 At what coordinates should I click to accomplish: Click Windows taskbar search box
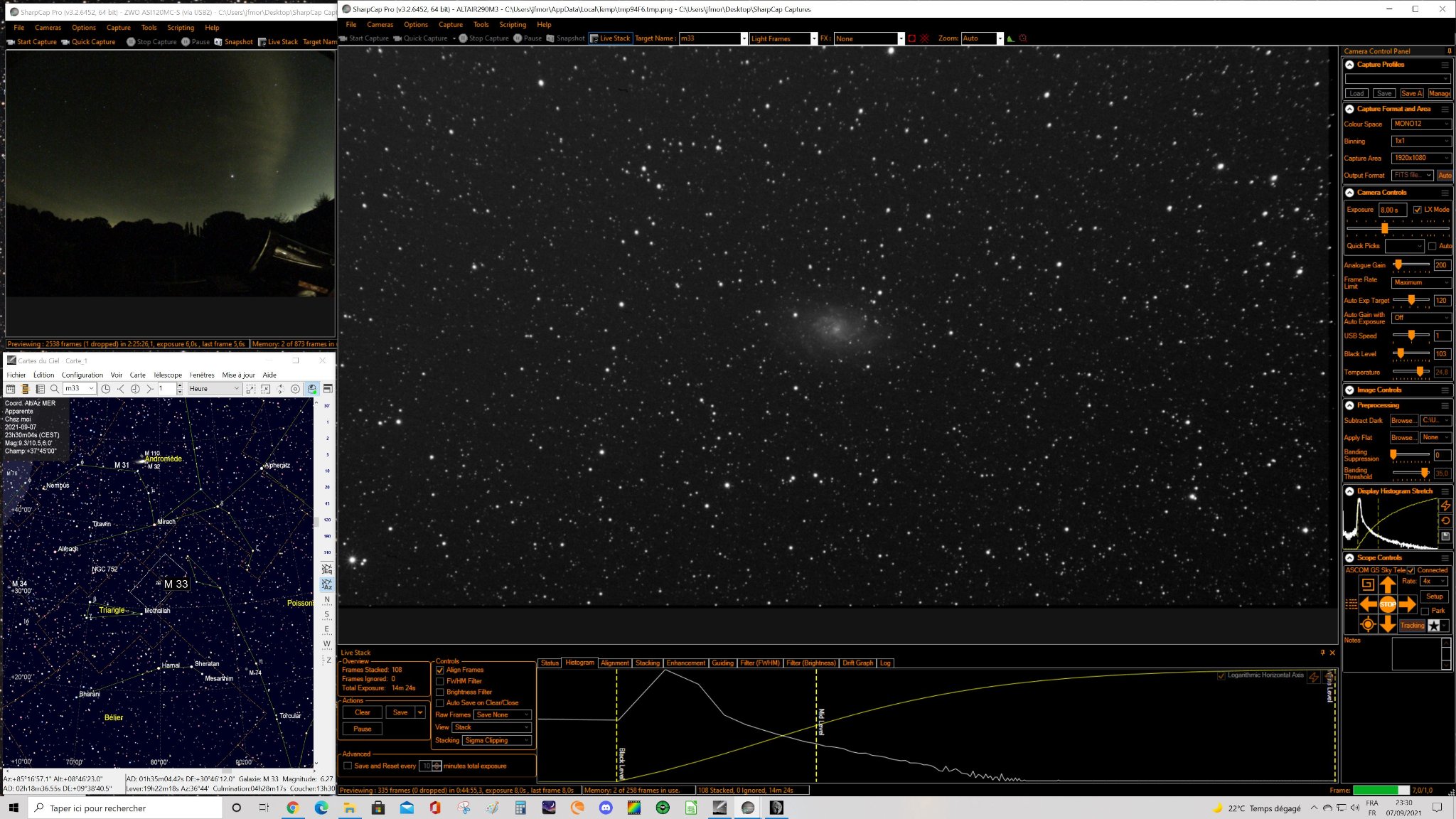coord(125,808)
